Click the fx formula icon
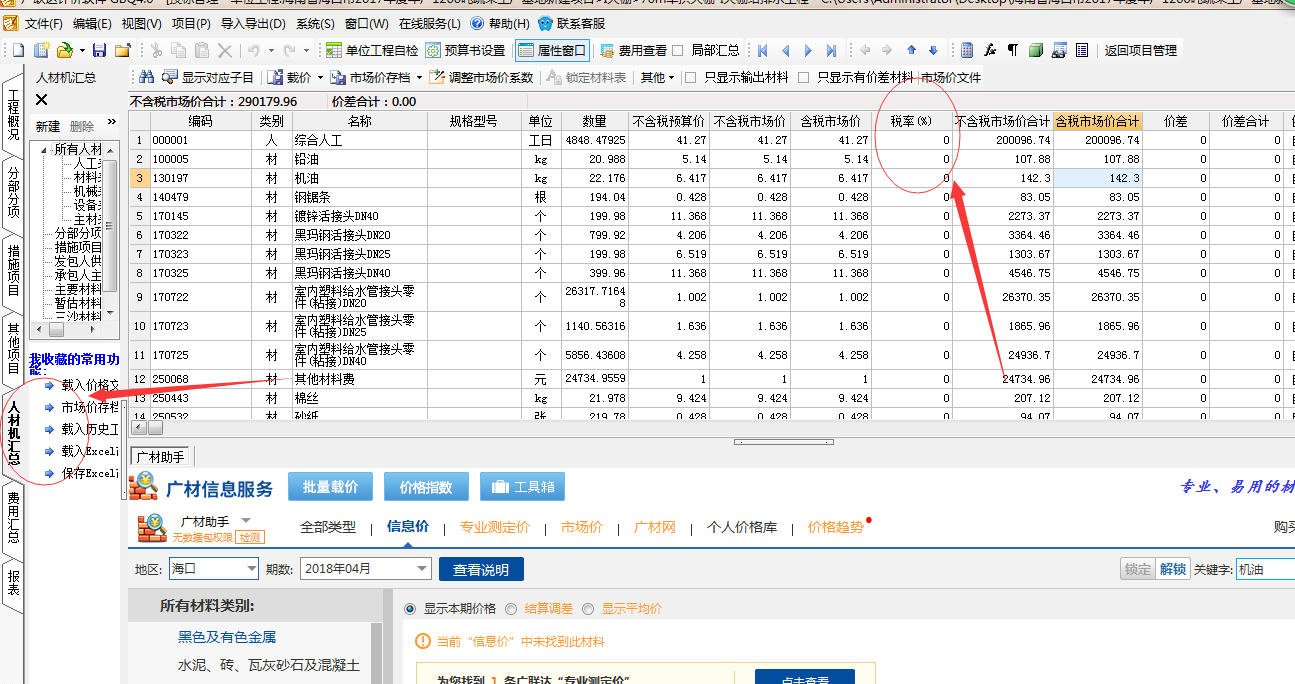Viewport: 1295px width, 684px height. 990,50
